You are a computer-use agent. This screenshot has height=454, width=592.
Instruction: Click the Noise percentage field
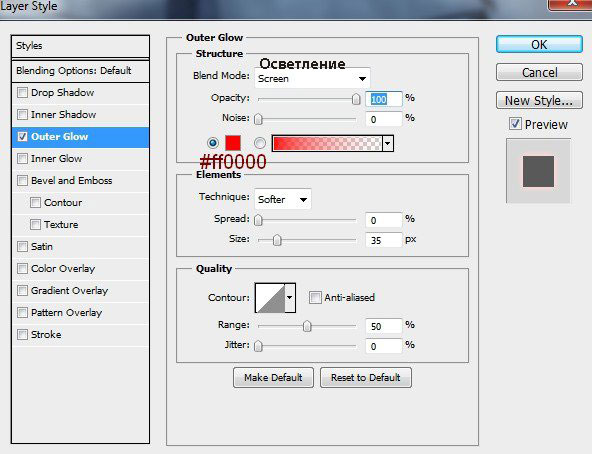(x=384, y=119)
